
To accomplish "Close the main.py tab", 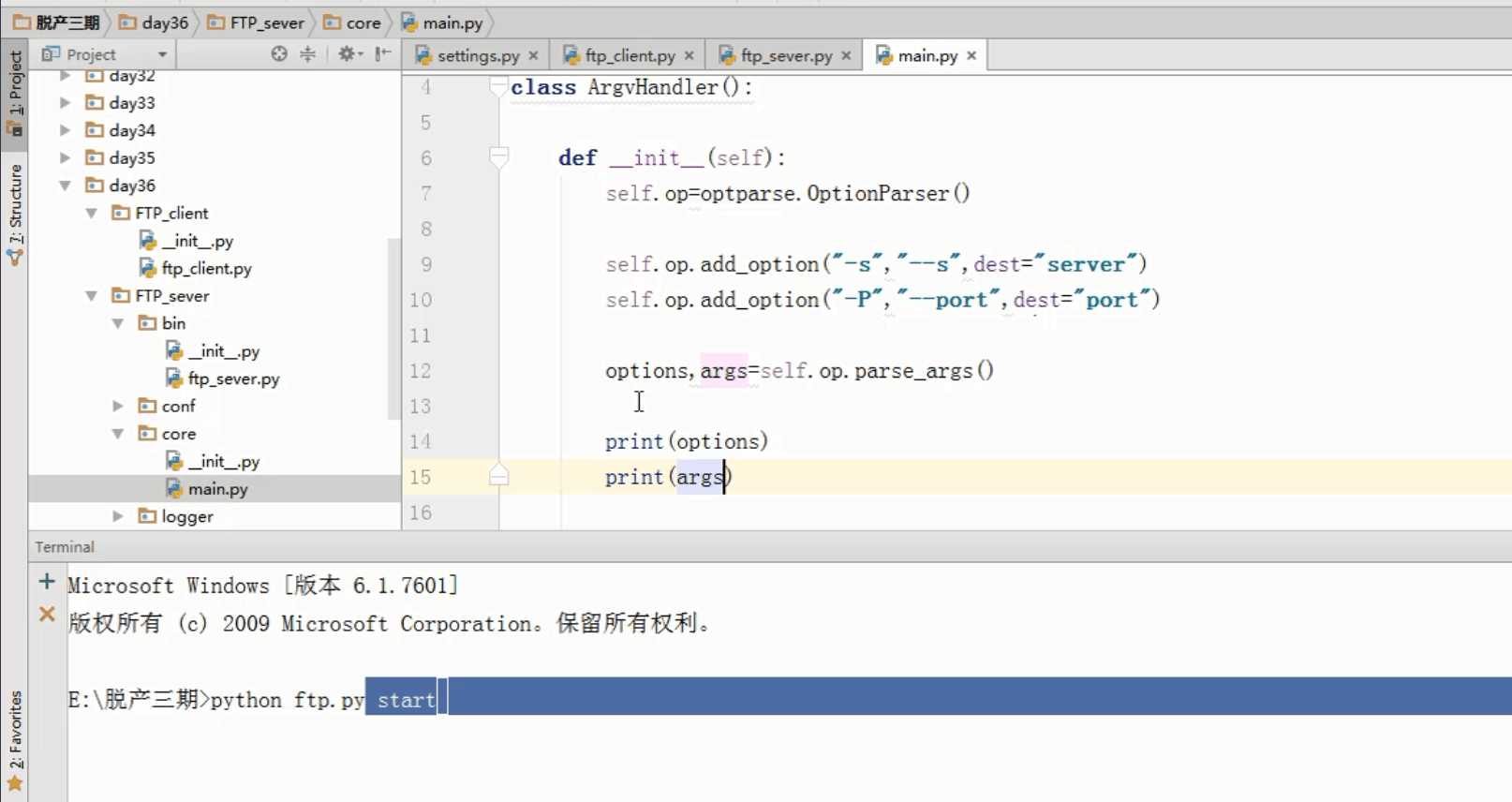I will coord(971,55).
